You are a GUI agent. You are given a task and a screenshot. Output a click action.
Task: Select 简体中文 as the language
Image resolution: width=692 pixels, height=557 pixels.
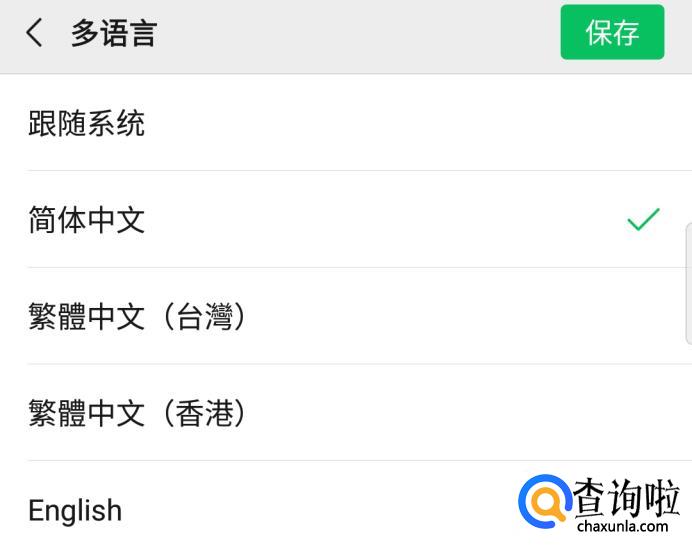[x=87, y=220]
